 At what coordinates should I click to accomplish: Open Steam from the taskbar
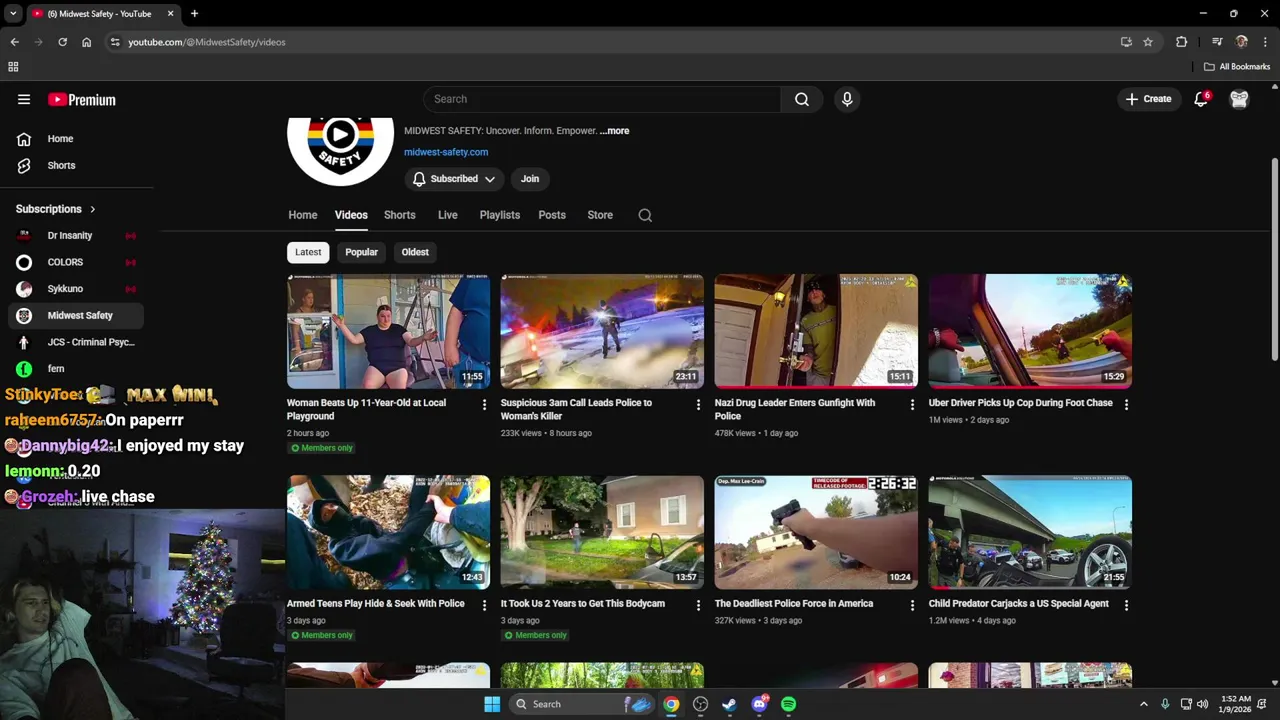(730, 704)
